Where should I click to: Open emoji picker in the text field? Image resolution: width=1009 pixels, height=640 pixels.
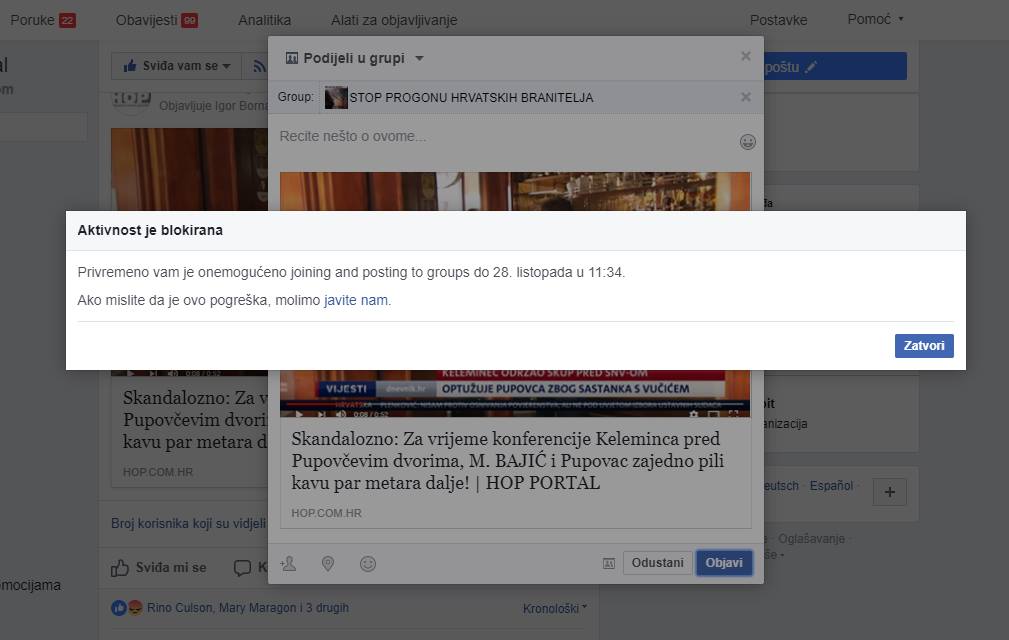tap(747, 142)
